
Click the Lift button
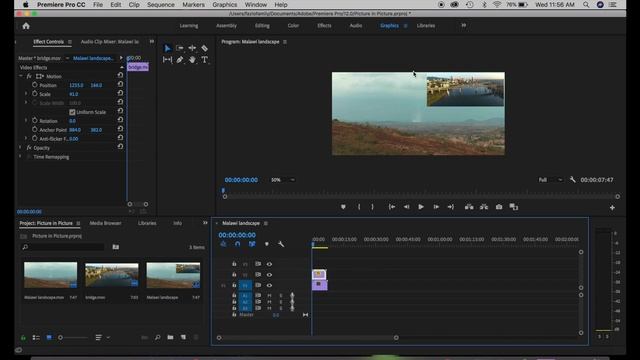[x=469, y=207]
